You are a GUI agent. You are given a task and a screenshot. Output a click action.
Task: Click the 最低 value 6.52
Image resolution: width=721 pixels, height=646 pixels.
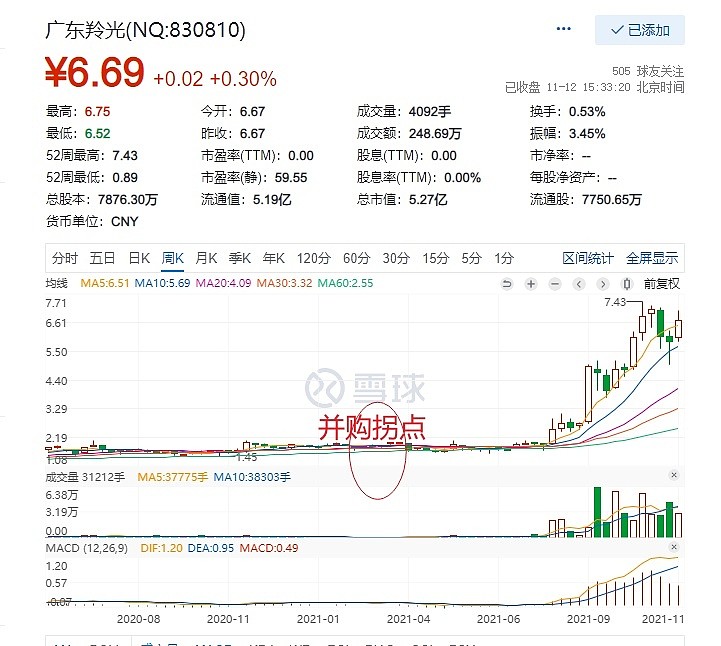coord(97,134)
